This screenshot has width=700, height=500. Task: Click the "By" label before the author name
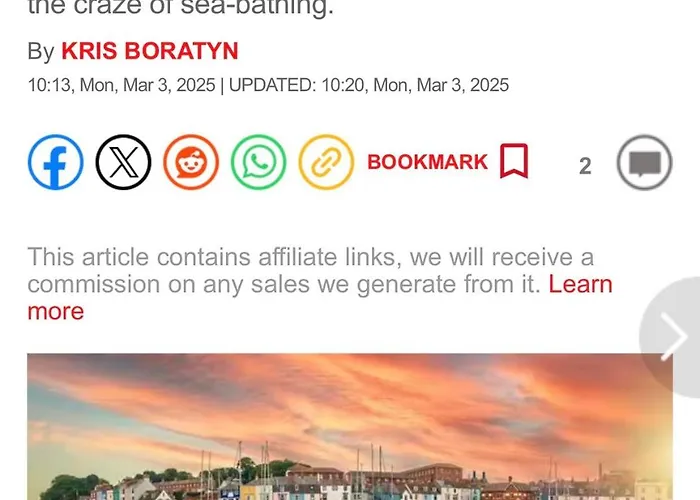(x=41, y=51)
